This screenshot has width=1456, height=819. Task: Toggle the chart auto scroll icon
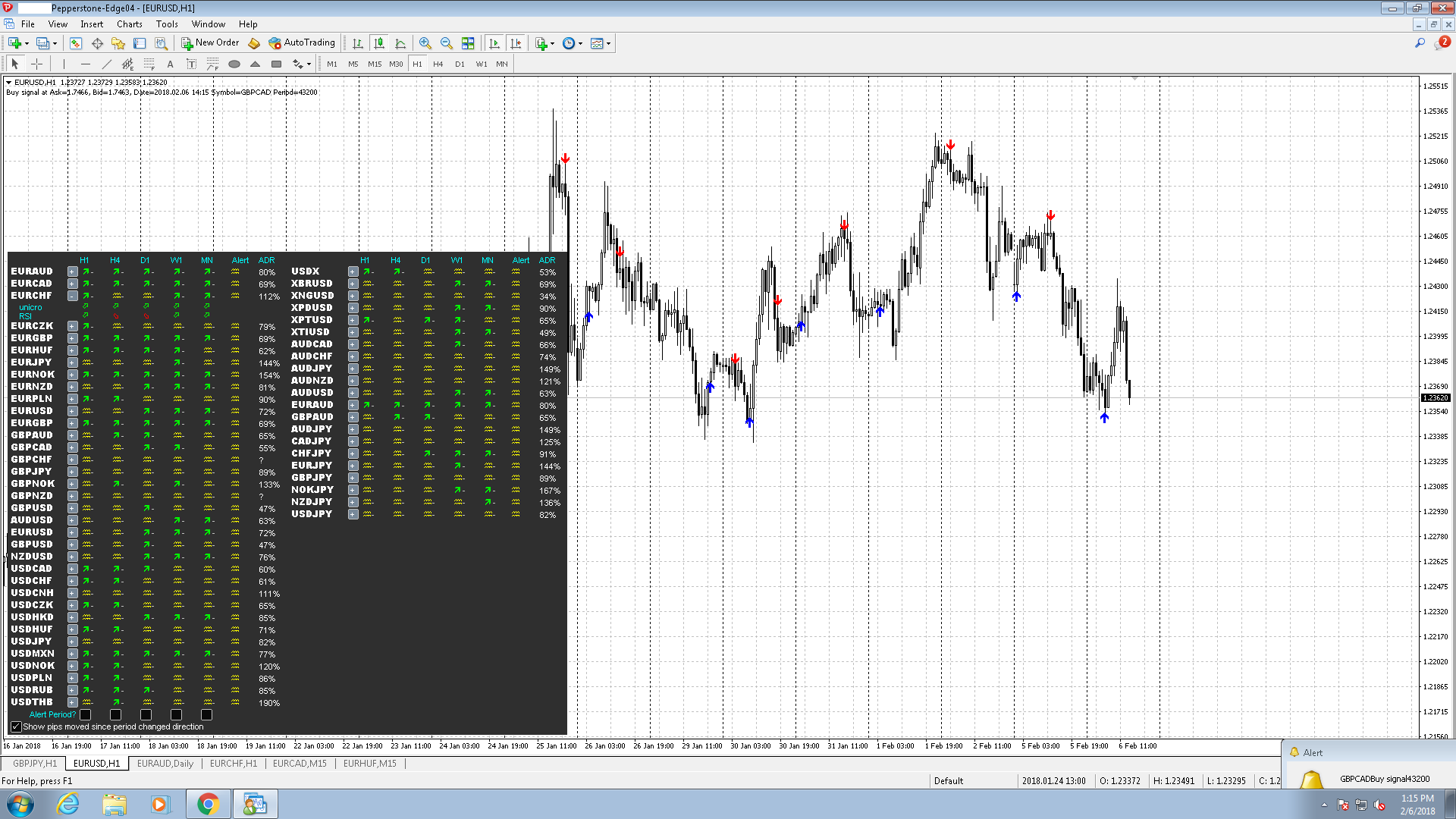click(x=494, y=43)
